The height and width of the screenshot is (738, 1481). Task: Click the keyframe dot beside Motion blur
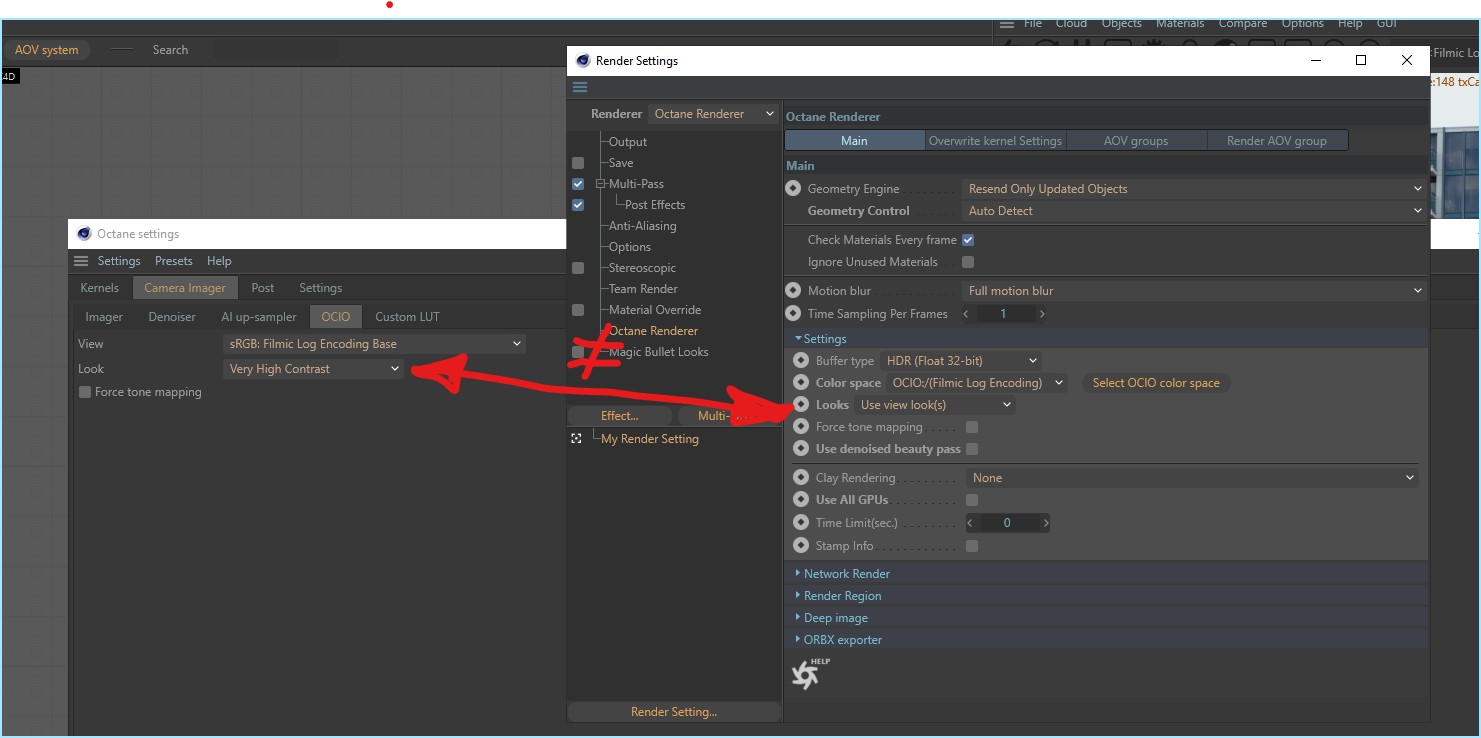(794, 291)
